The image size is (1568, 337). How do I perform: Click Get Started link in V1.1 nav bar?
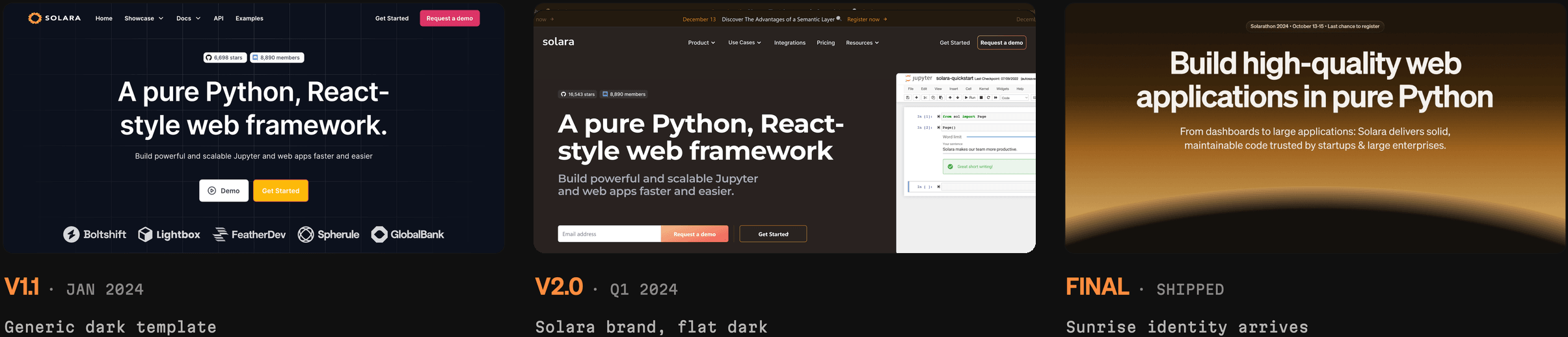coord(392,18)
